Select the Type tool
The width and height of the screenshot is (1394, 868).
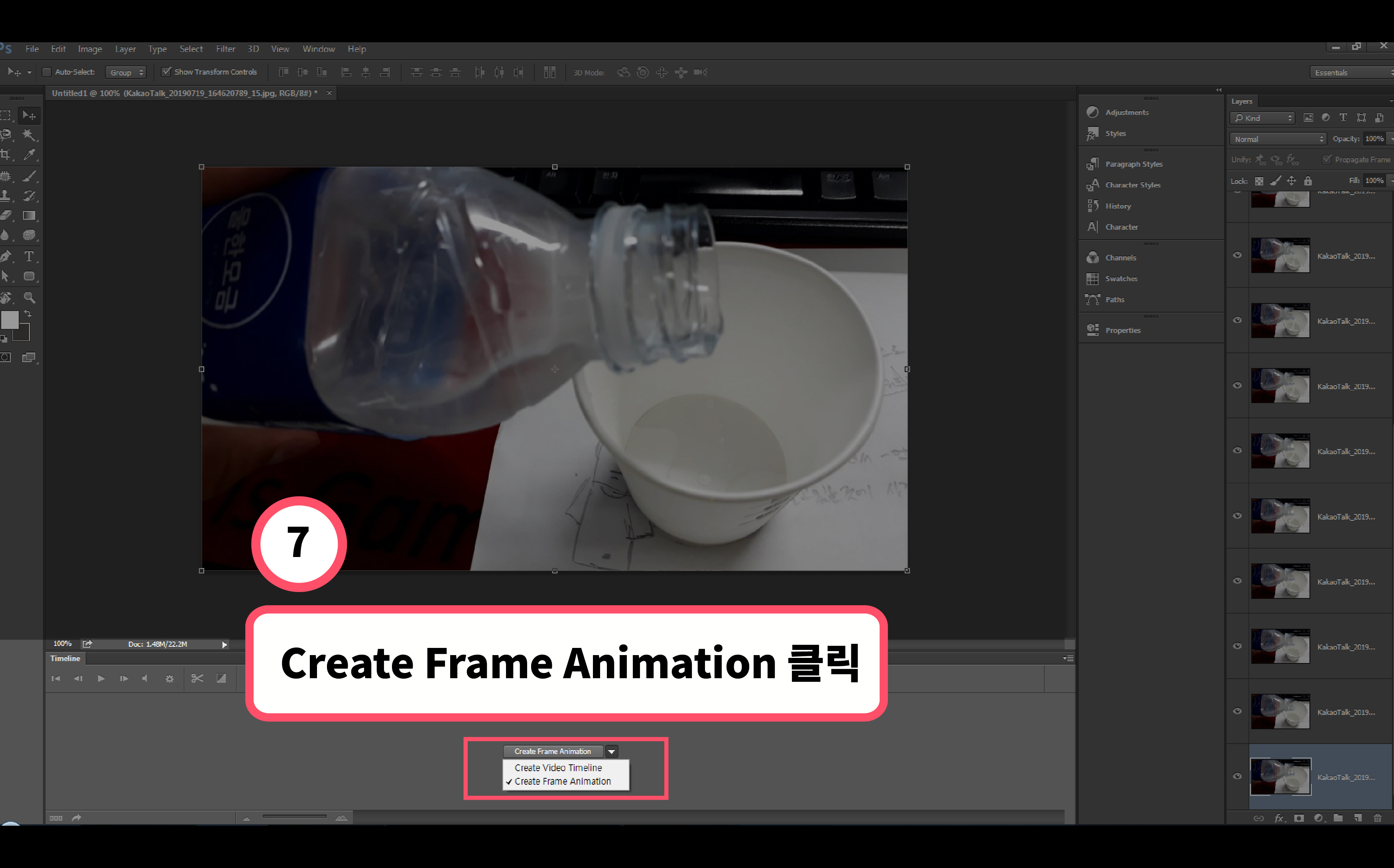(x=29, y=256)
